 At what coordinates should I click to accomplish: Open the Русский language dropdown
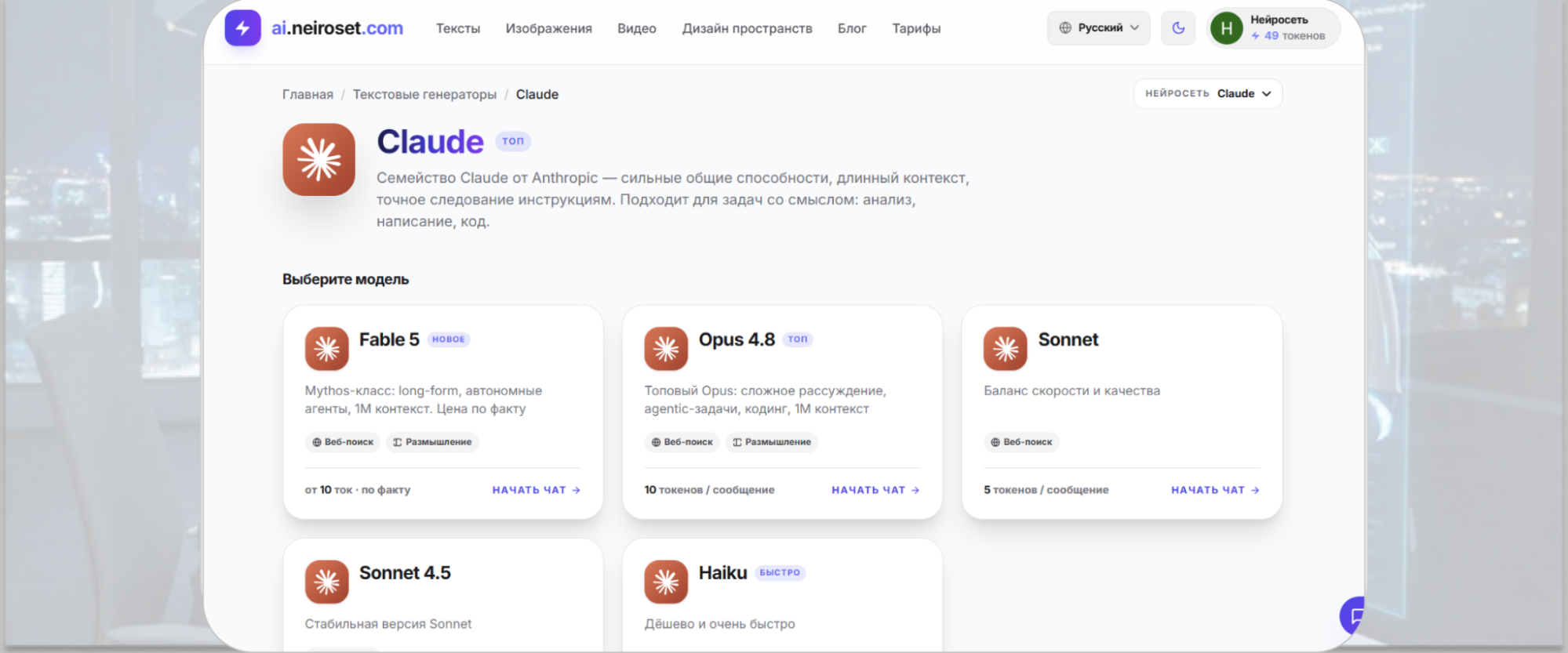[x=1098, y=28]
